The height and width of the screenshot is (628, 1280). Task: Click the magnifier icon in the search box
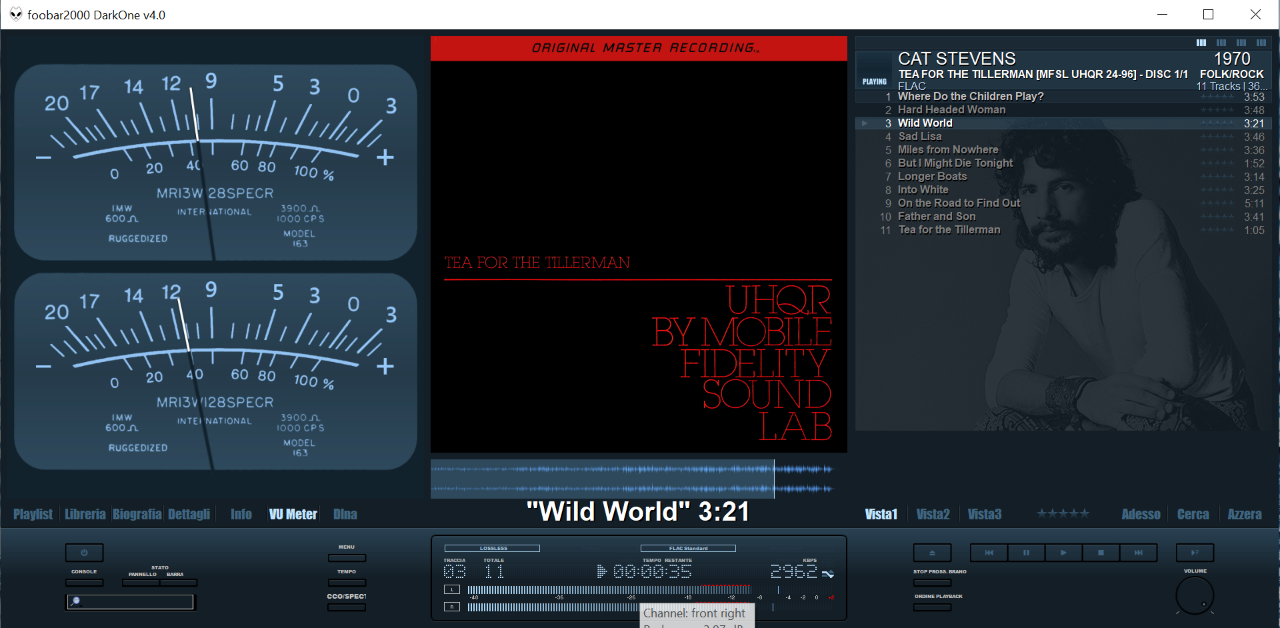(x=75, y=601)
